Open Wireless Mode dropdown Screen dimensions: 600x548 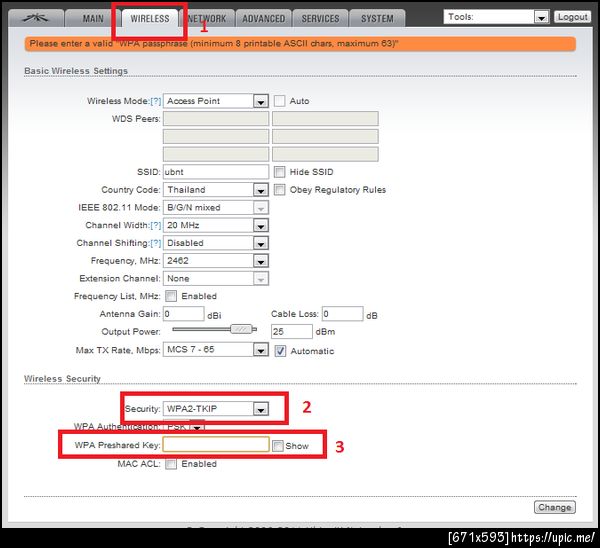pyautogui.click(x=216, y=101)
